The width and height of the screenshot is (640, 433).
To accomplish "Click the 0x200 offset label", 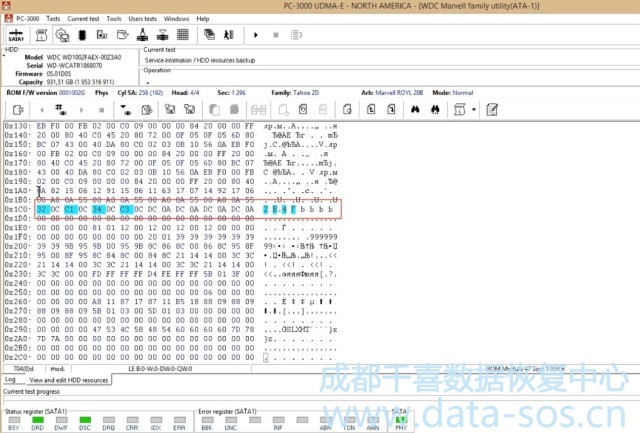I will [x=18, y=246].
